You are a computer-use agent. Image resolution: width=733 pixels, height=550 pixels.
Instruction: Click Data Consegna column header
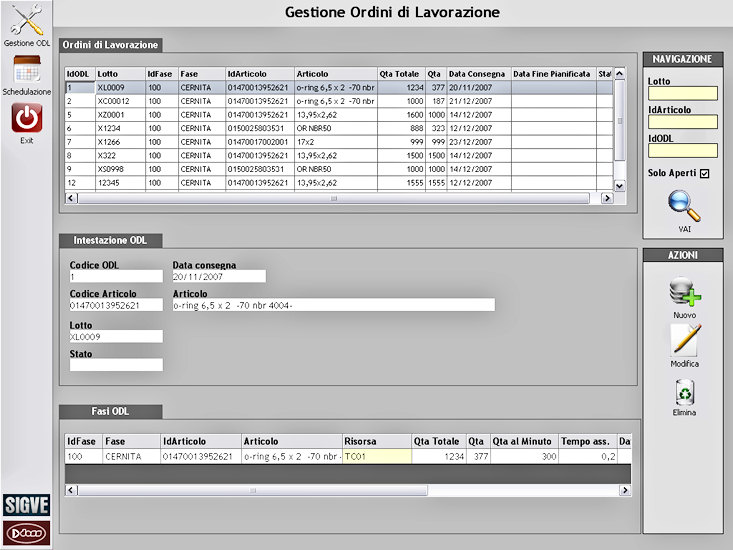[477, 74]
